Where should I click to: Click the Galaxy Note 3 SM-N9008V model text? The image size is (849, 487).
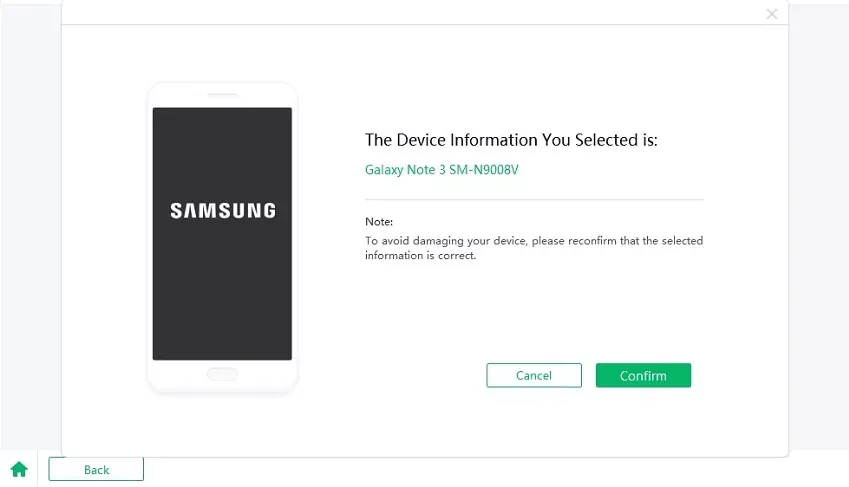(442, 169)
